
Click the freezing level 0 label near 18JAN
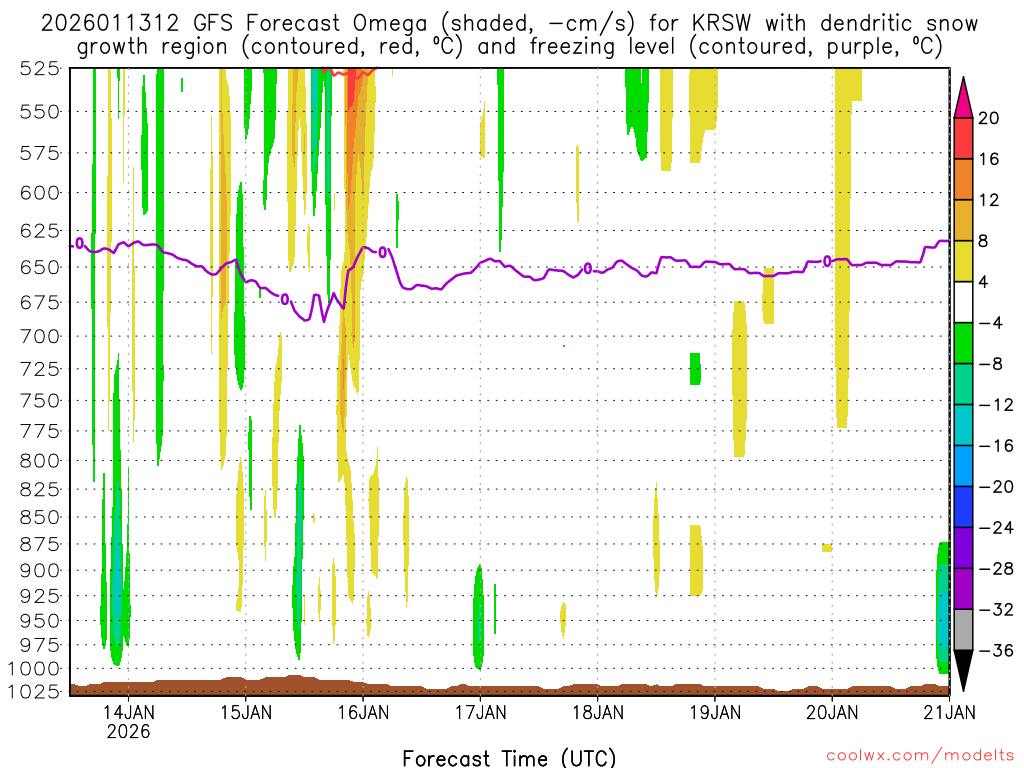click(588, 268)
